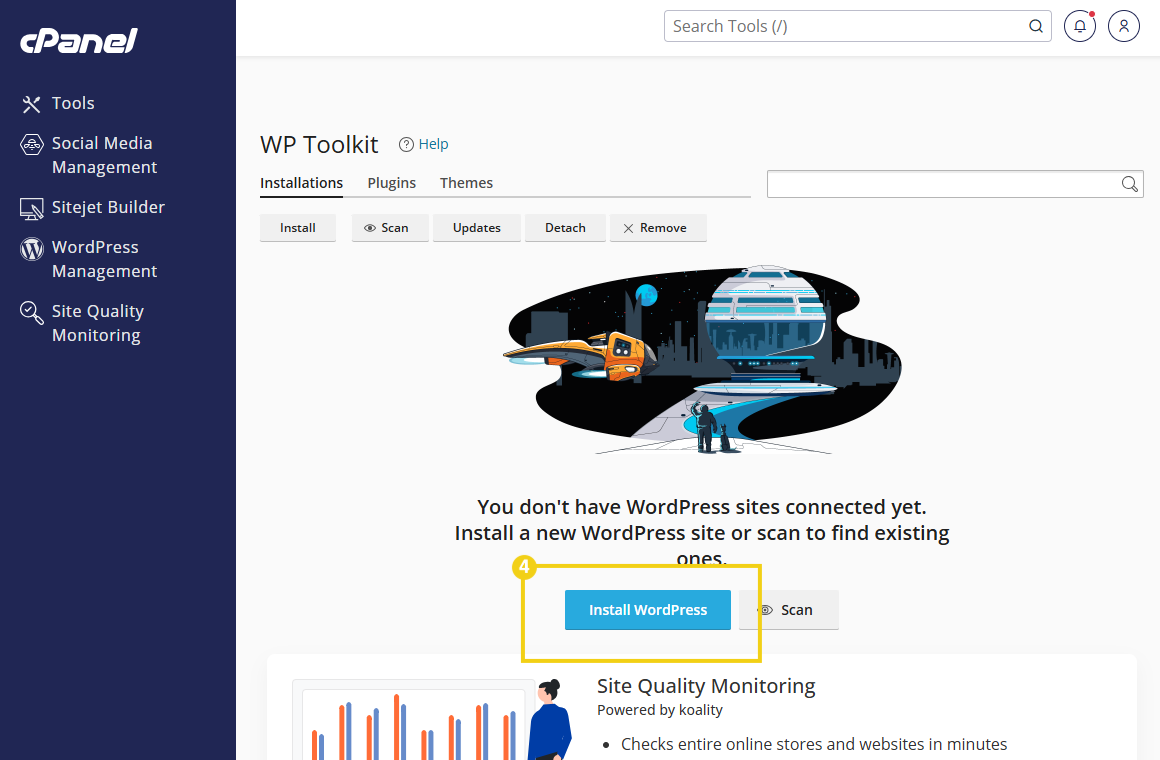
Task: Click the Install WordPress button
Action: pos(647,609)
